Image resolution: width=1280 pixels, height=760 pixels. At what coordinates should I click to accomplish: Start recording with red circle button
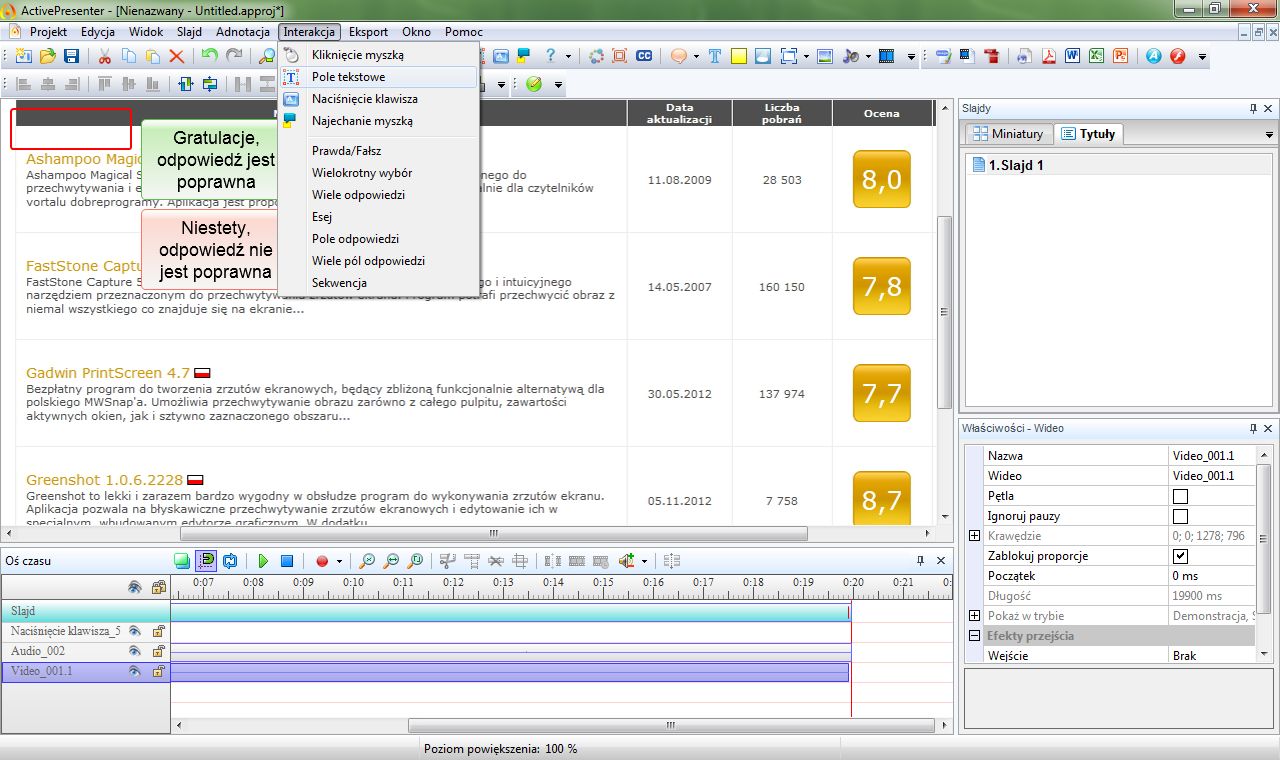(x=322, y=561)
